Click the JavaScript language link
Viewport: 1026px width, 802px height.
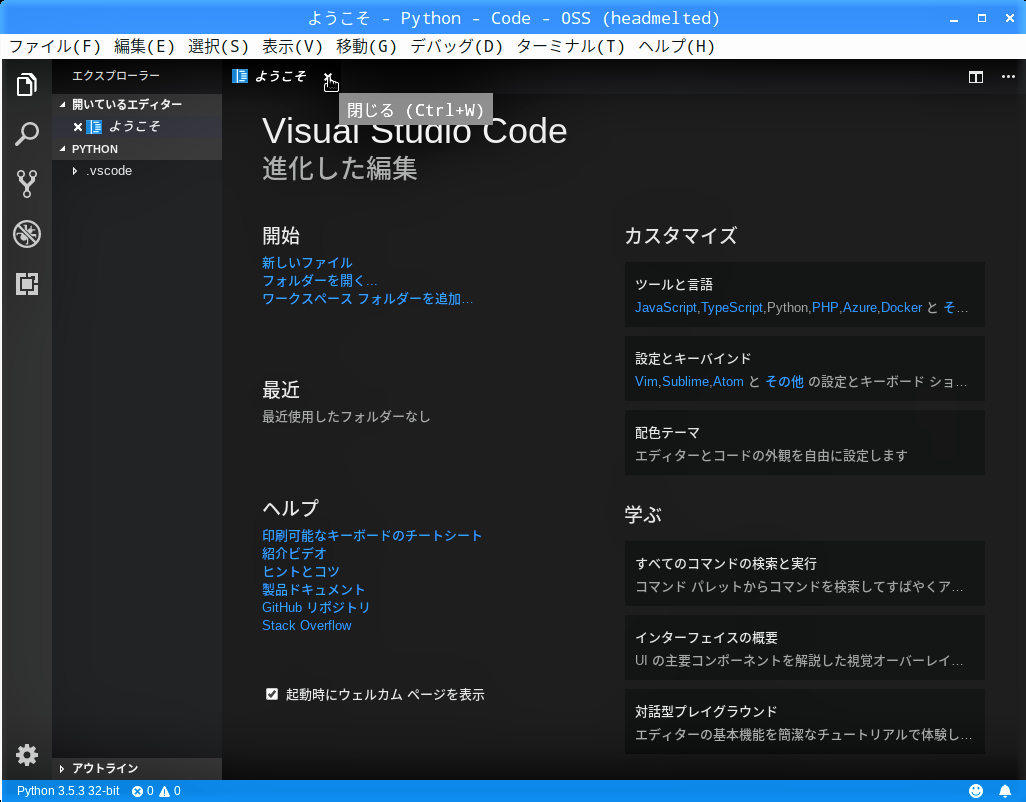[665, 307]
